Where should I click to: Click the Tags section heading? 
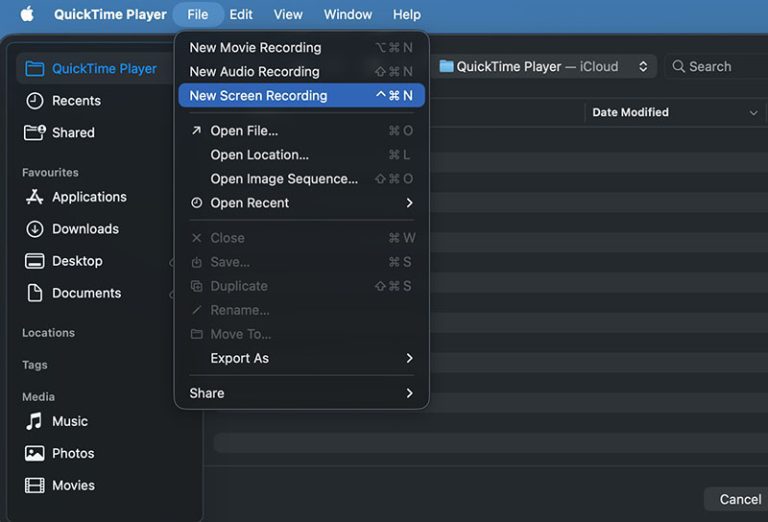click(35, 365)
